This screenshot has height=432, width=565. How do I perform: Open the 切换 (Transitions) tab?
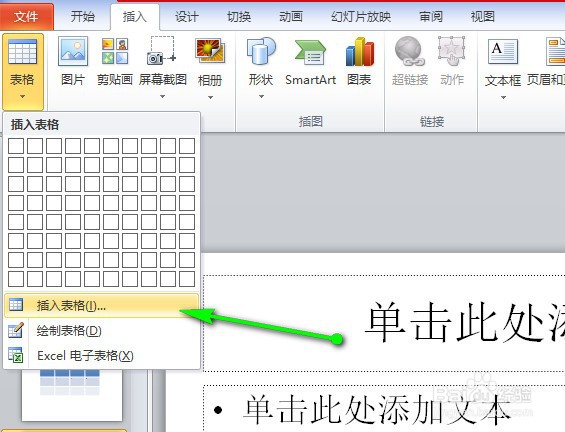239,17
